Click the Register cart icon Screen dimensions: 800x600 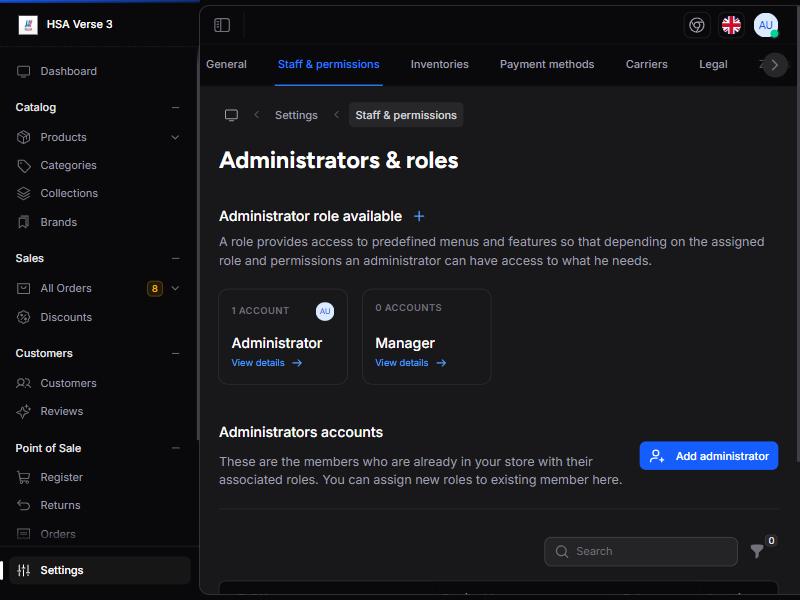click(23, 477)
